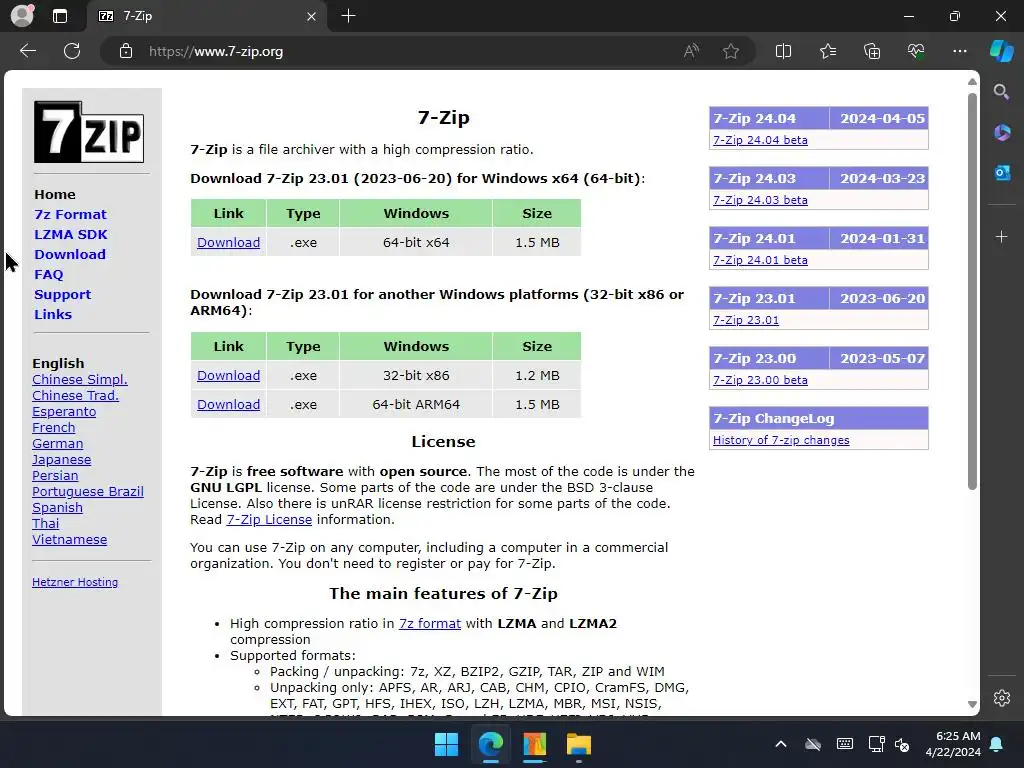The image size is (1024, 768).
Task: Select the 7-Zip browser tab
Action: tap(204, 16)
